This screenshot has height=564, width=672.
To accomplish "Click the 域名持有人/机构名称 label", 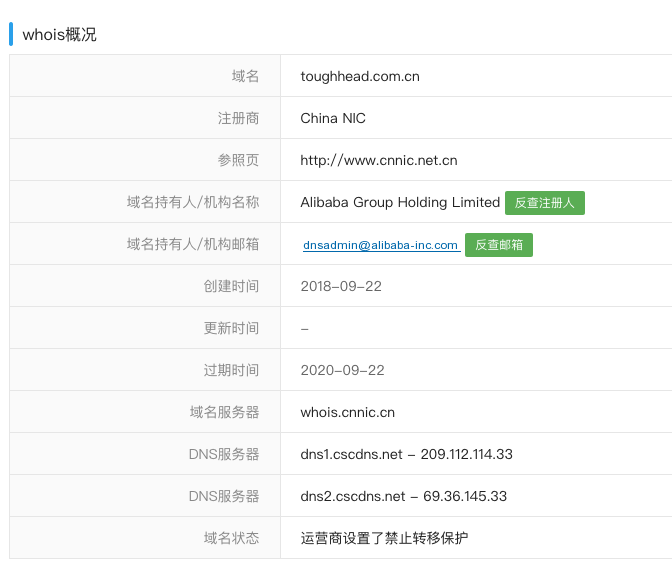I will pyautogui.click(x=193, y=202).
